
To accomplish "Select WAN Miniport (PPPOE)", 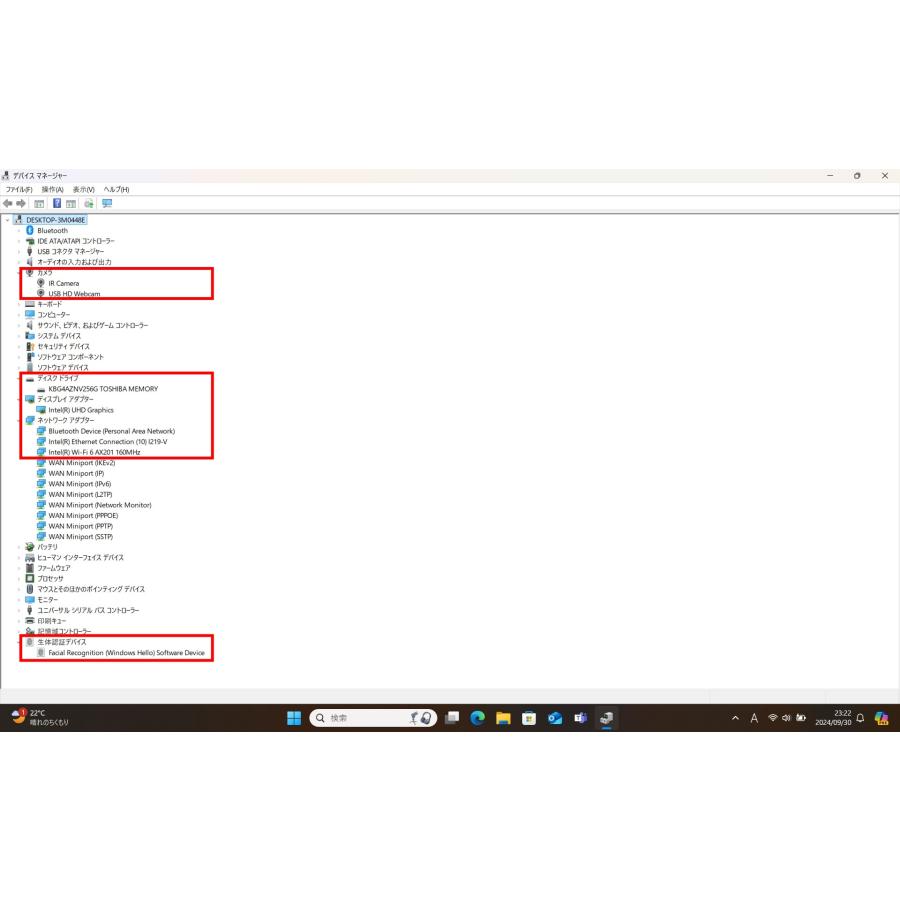I will coord(83,515).
